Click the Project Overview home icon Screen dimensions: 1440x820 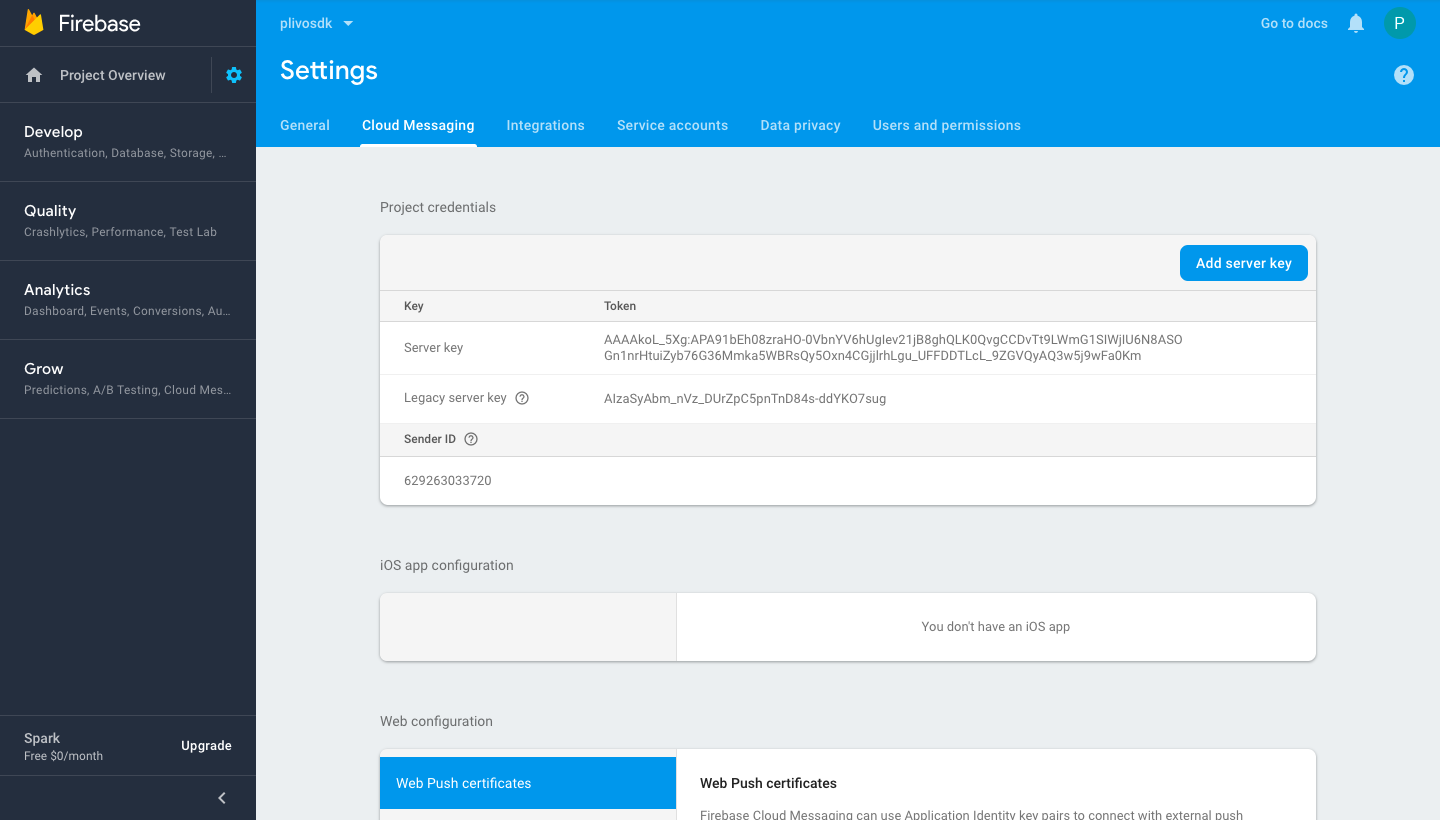[x=34, y=75]
